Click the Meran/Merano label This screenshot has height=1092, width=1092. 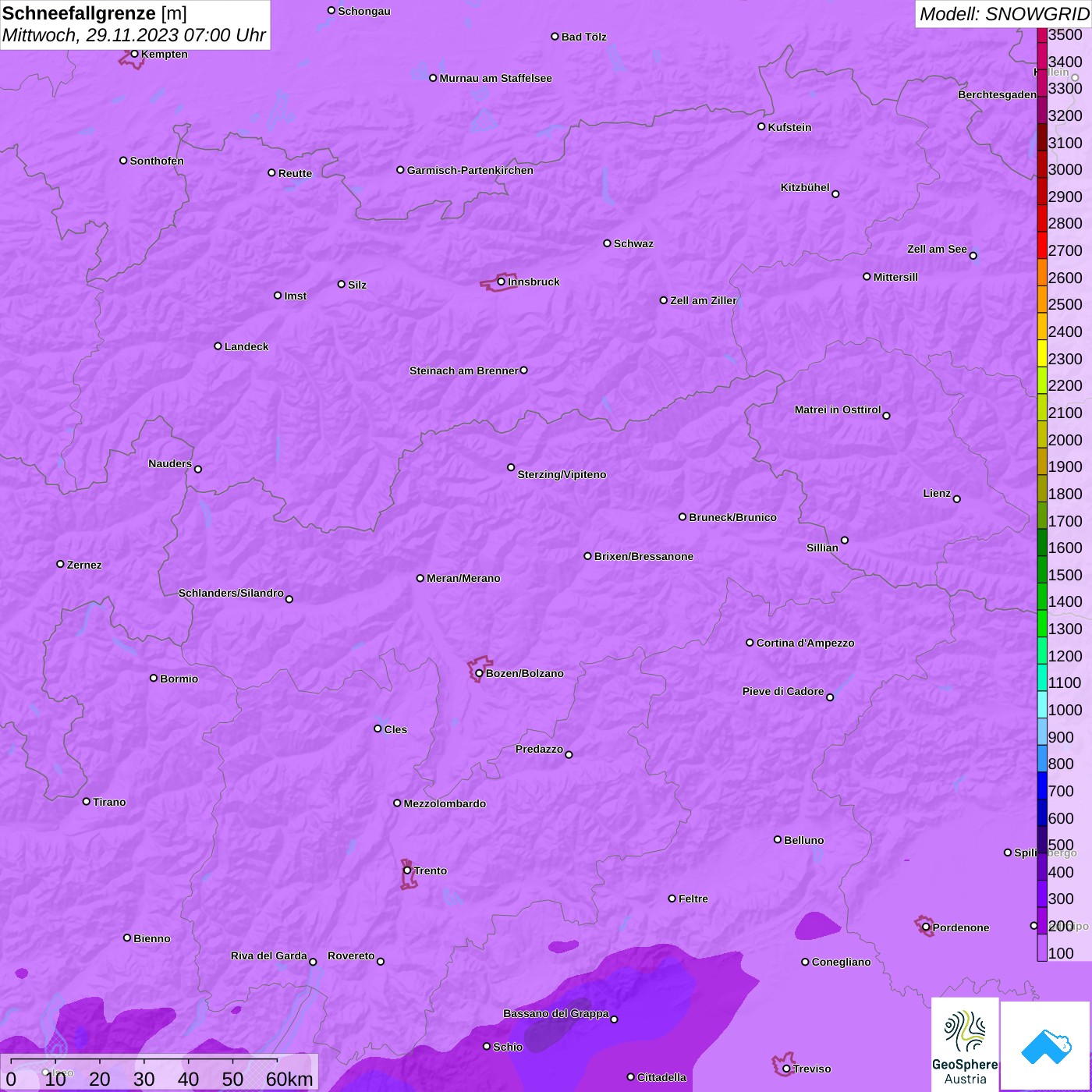tap(463, 578)
